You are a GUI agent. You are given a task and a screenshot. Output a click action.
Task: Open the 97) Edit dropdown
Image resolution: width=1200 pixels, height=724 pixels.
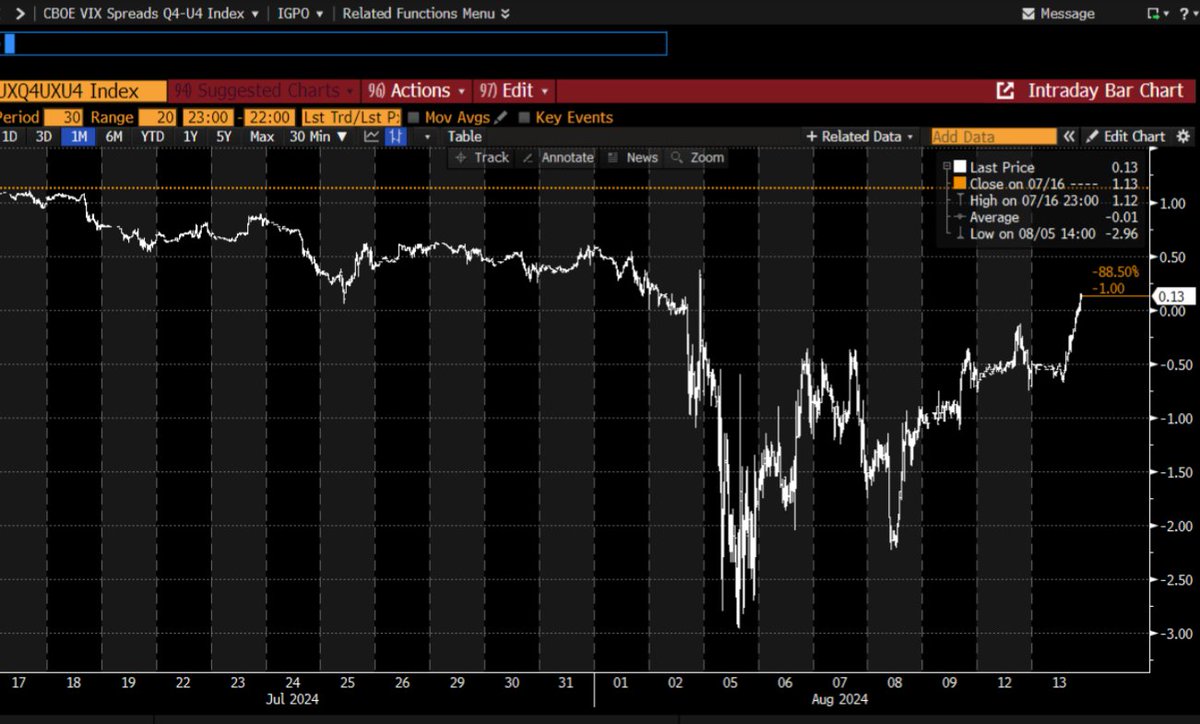pos(513,90)
